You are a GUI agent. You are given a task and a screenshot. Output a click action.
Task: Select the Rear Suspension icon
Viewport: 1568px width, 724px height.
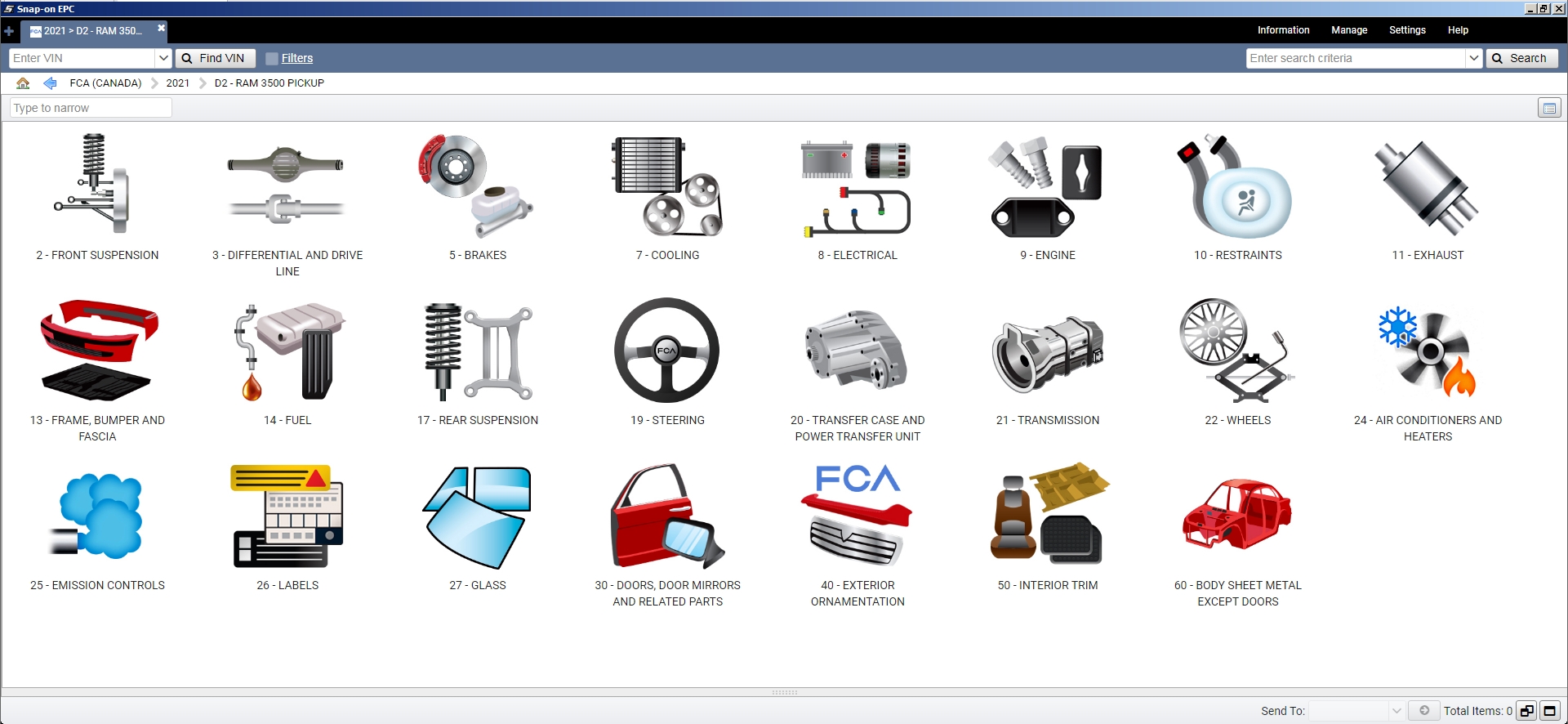coord(477,351)
